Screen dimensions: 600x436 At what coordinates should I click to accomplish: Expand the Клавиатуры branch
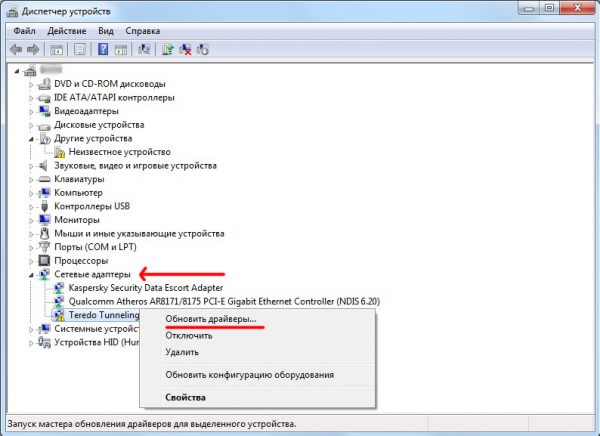[x=31, y=179]
